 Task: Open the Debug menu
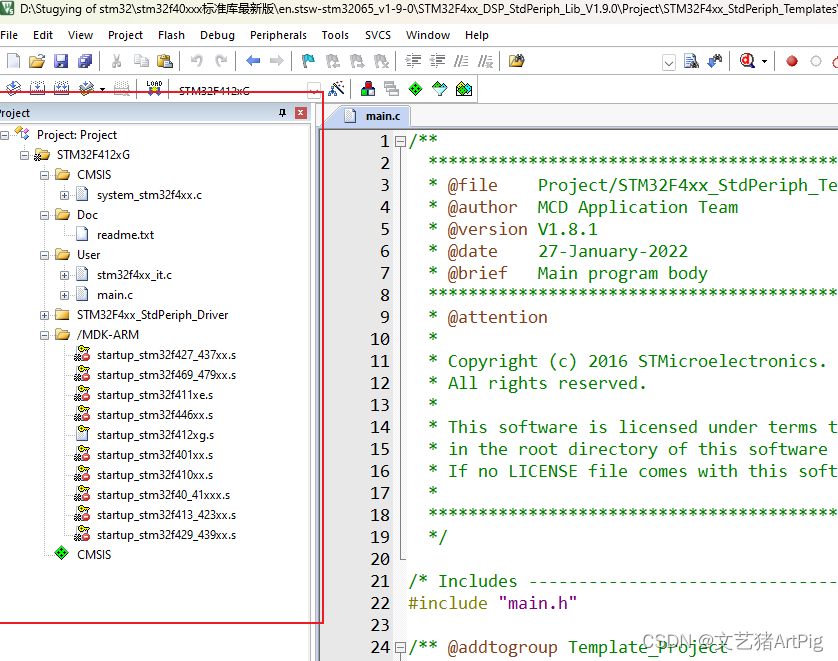[x=217, y=35]
